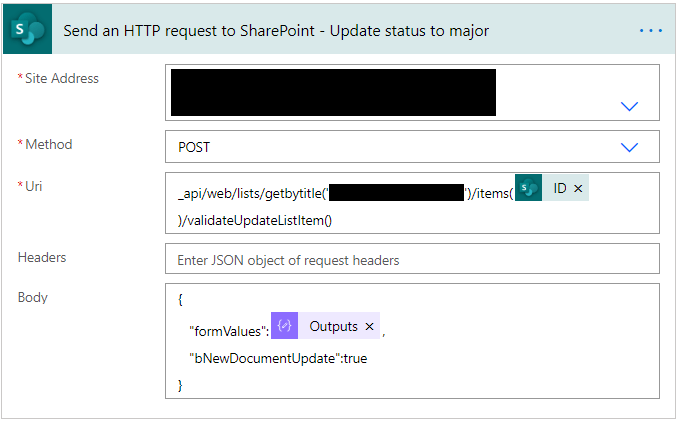Click the purple Compose icon in Body
This screenshot has height=422, width=679.
285,325
